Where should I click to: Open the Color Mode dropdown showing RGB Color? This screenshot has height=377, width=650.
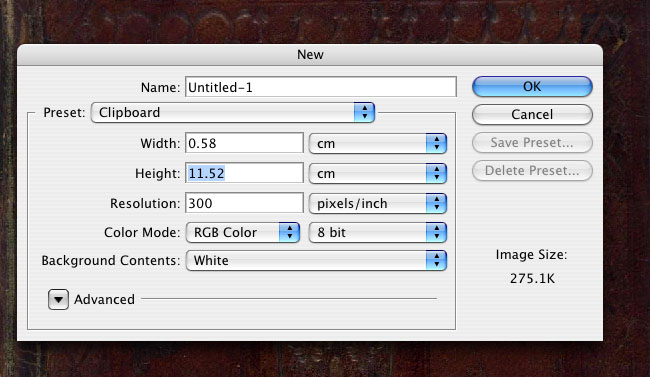243,232
